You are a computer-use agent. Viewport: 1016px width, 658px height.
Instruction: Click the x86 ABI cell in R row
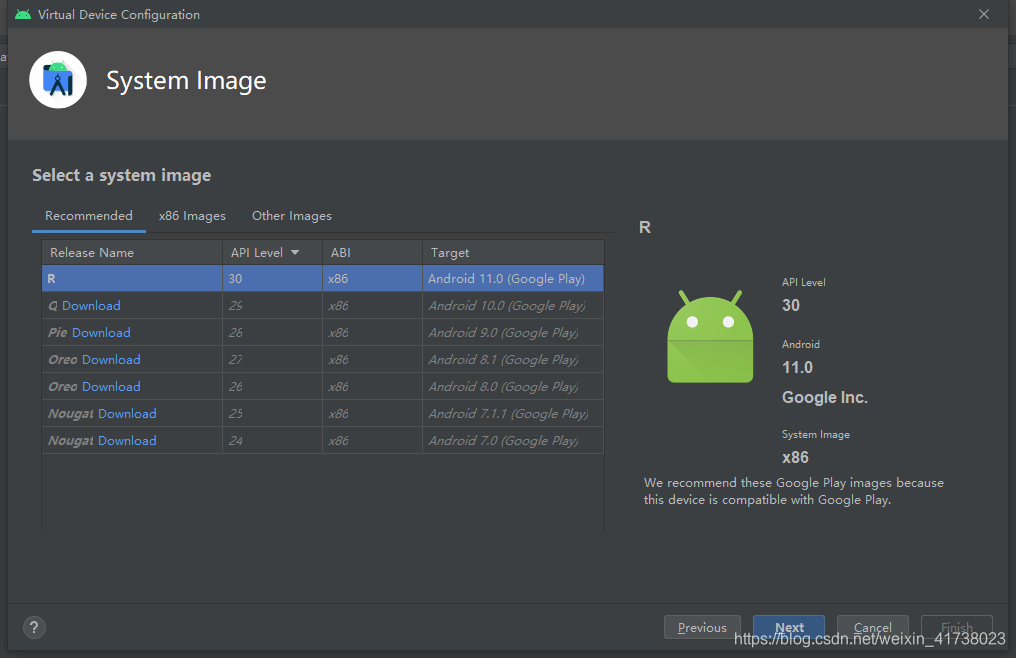click(x=372, y=279)
